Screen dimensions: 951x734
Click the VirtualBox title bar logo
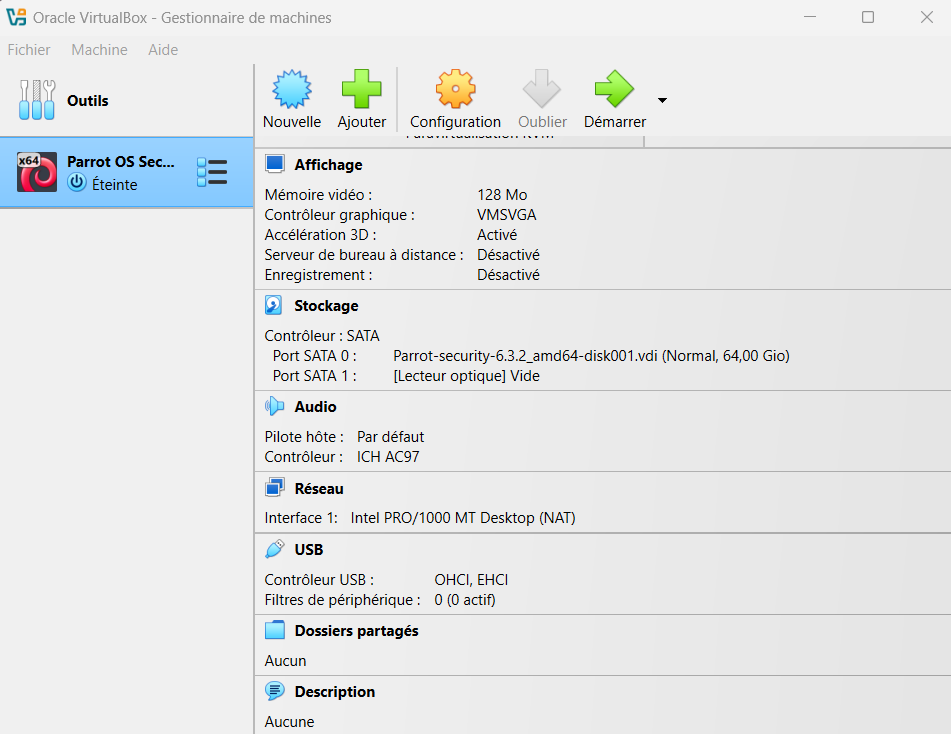click(x=16, y=17)
